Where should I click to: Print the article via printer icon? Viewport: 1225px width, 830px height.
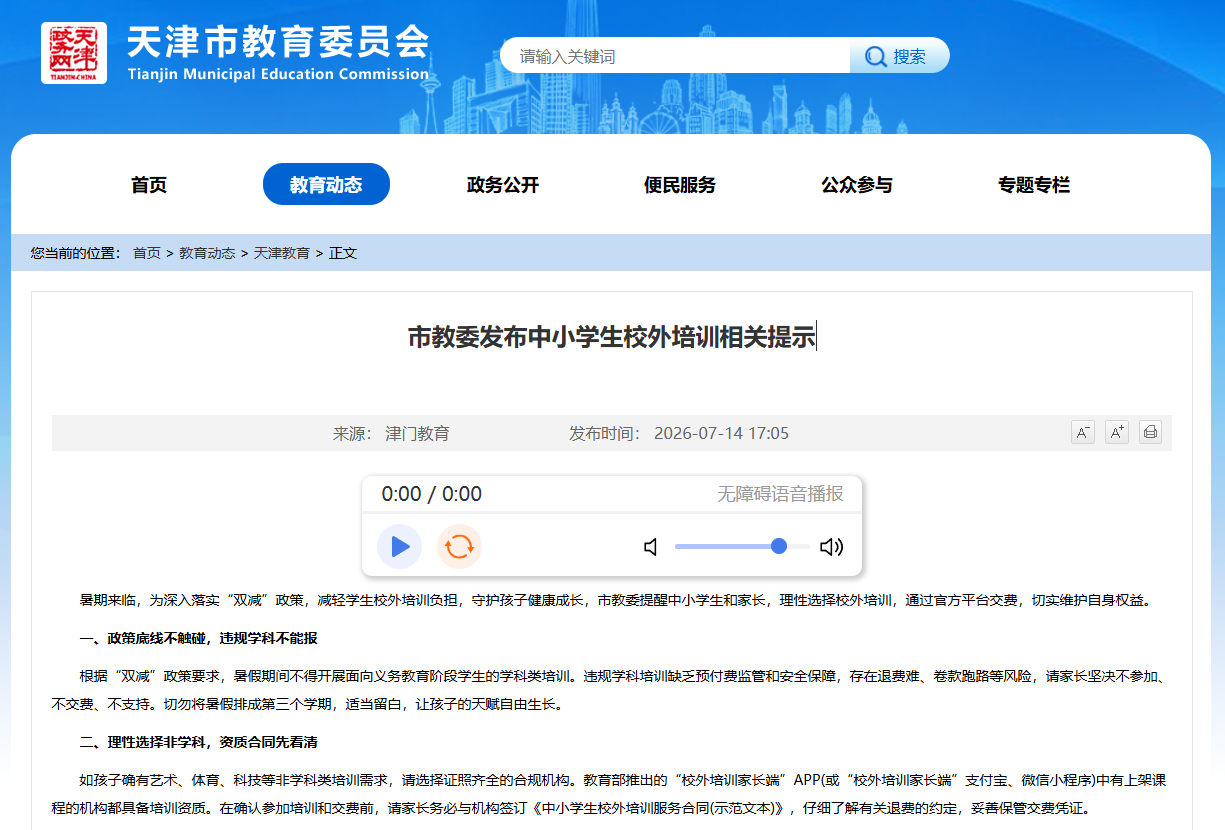tap(1150, 432)
